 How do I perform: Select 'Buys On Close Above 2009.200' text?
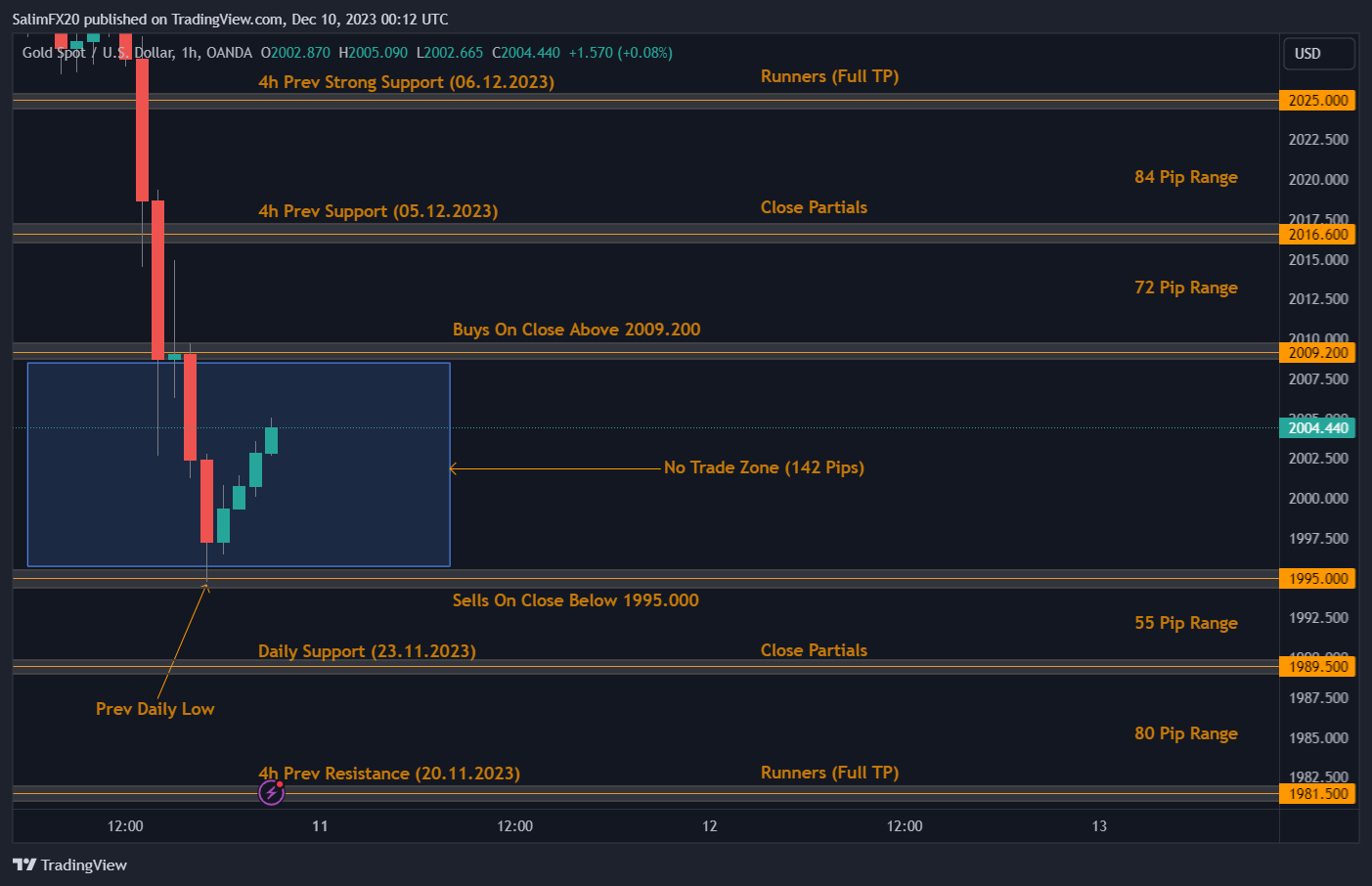click(576, 330)
